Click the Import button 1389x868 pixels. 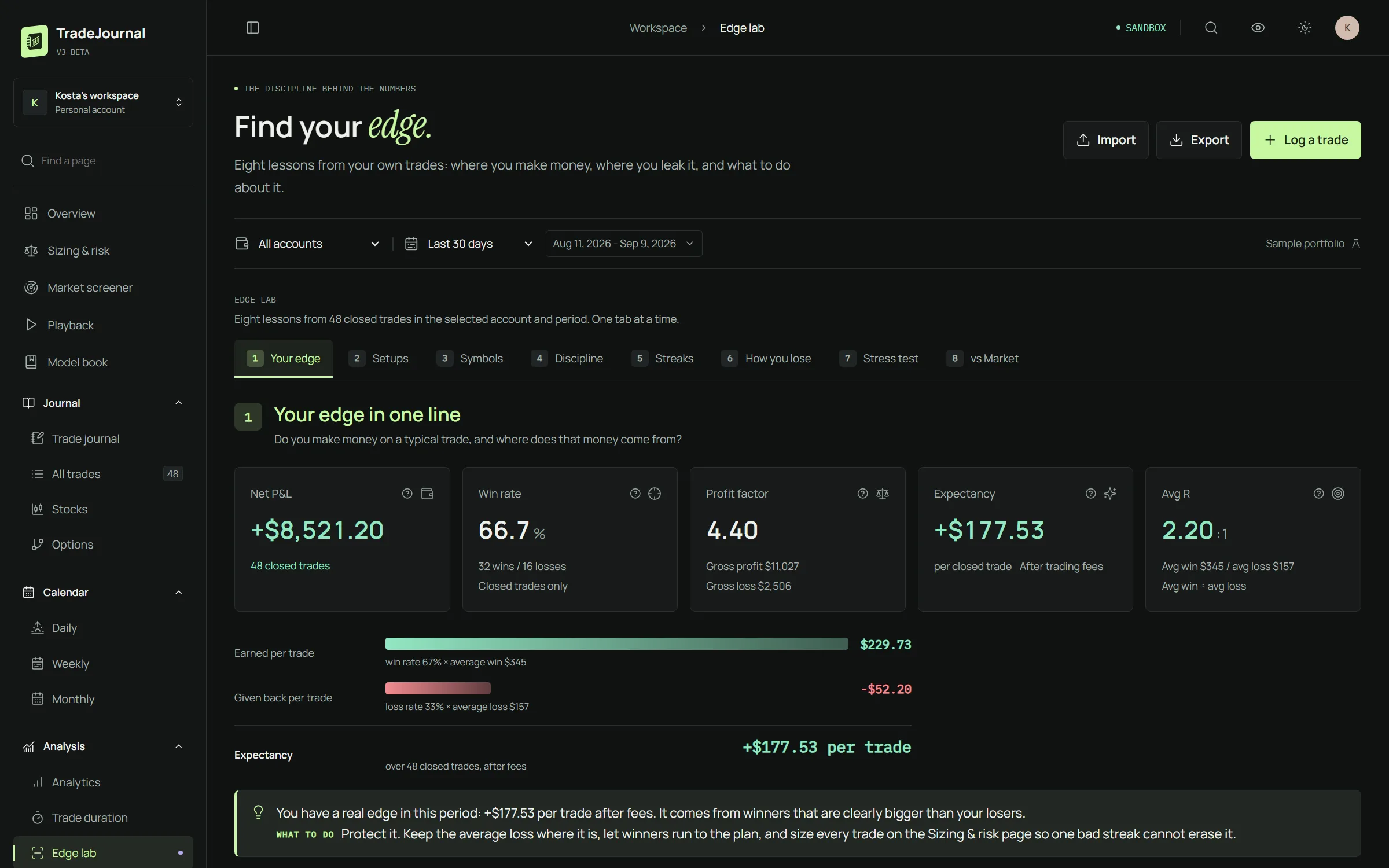(1105, 140)
